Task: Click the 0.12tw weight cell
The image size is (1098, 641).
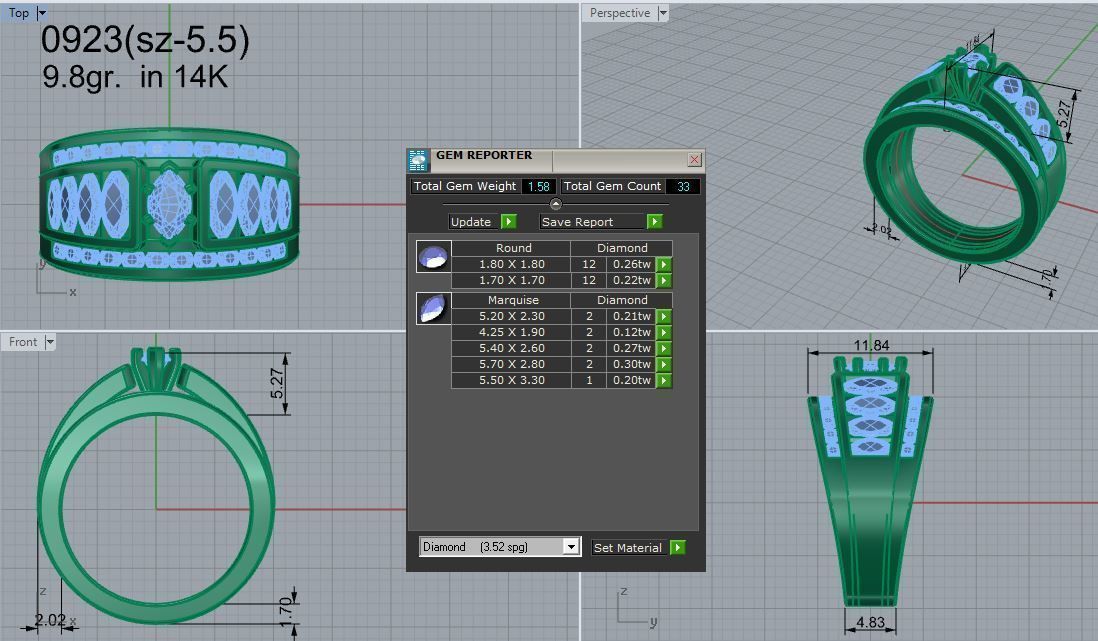Action: coord(632,332)
